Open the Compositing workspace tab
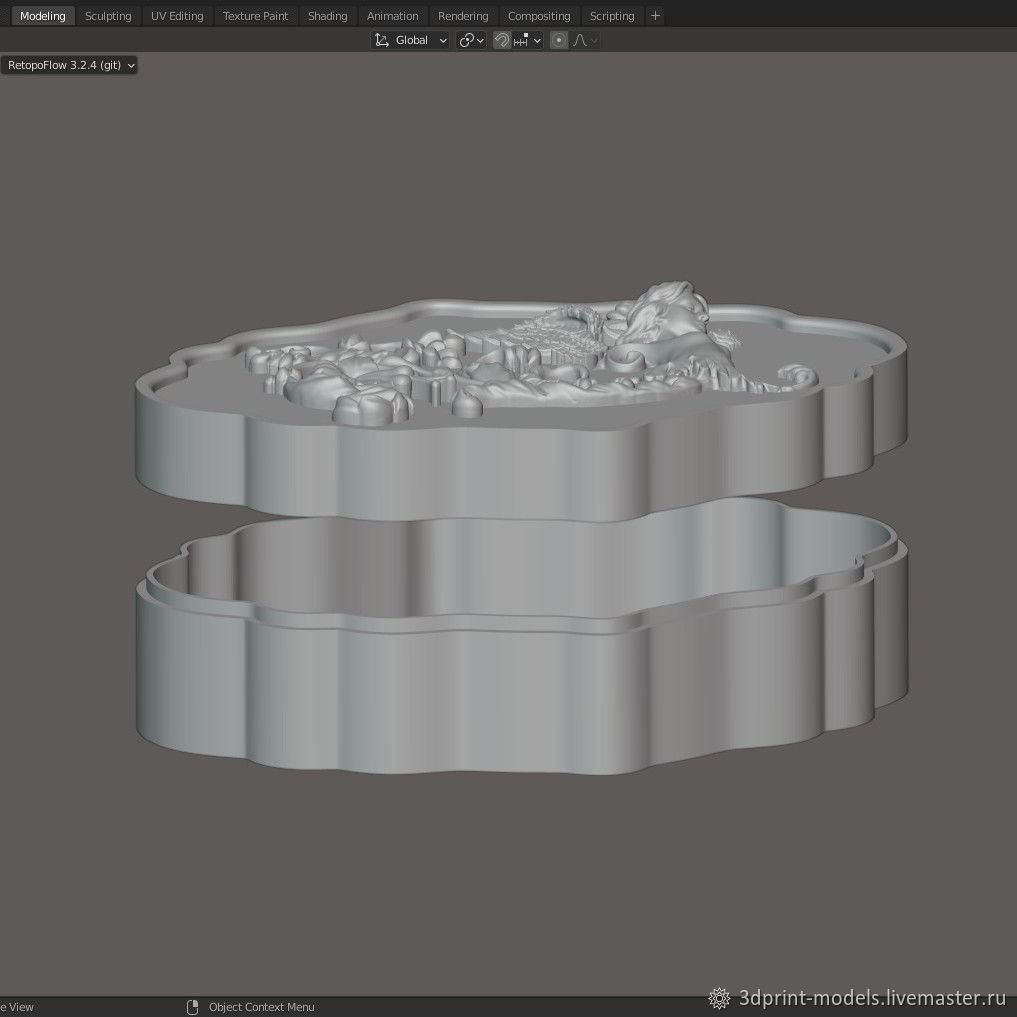The width and height of the screenshot is (1017, 1017). 539,16
